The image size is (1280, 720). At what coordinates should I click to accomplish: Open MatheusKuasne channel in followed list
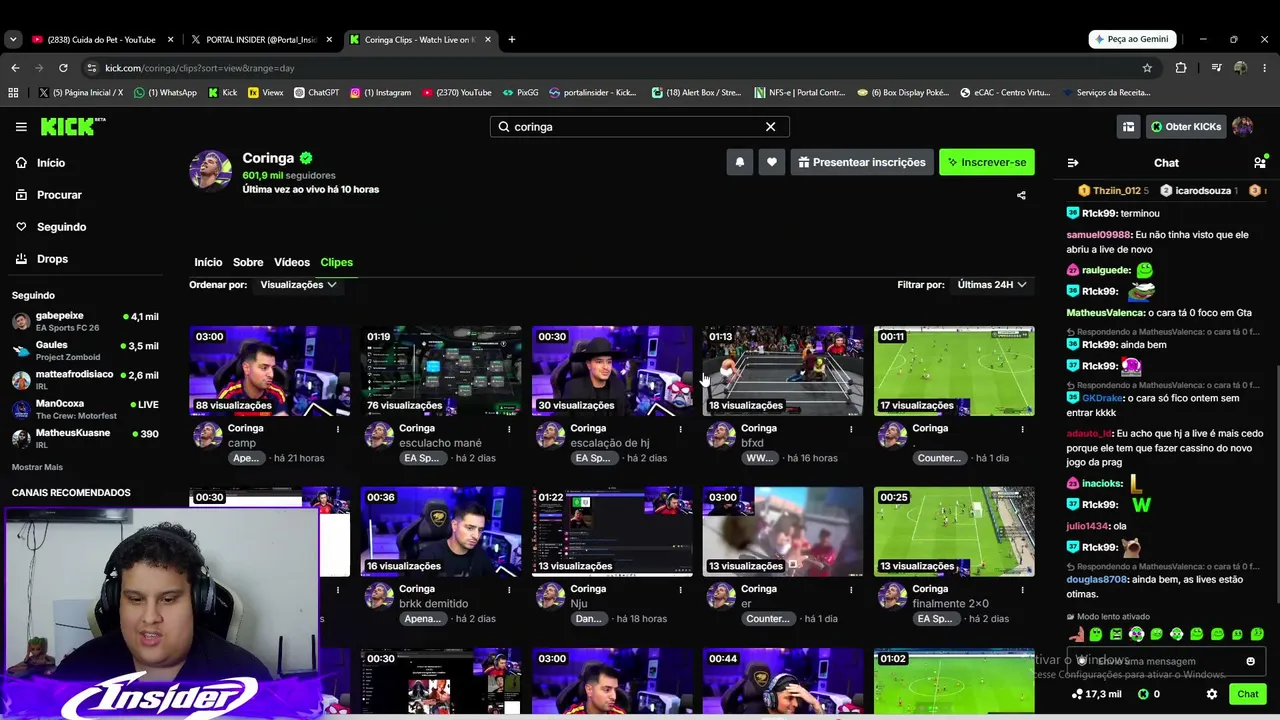[85, 438]
